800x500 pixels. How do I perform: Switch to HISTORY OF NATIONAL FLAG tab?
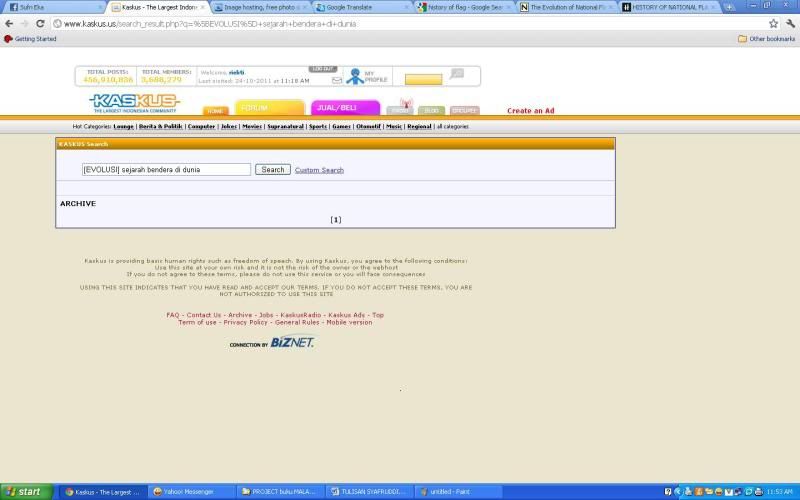click(x=669, y=7)
